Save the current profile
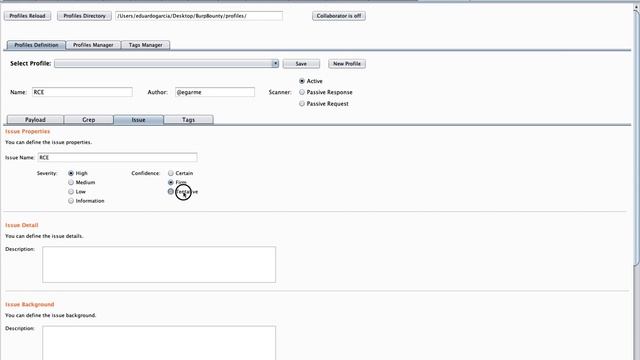 [301, 64]
